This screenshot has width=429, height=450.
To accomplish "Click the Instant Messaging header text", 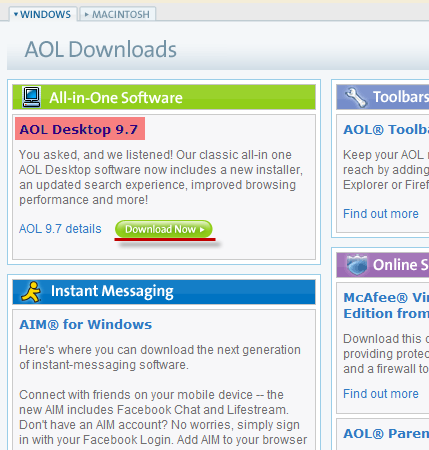I will coord(112,291).
